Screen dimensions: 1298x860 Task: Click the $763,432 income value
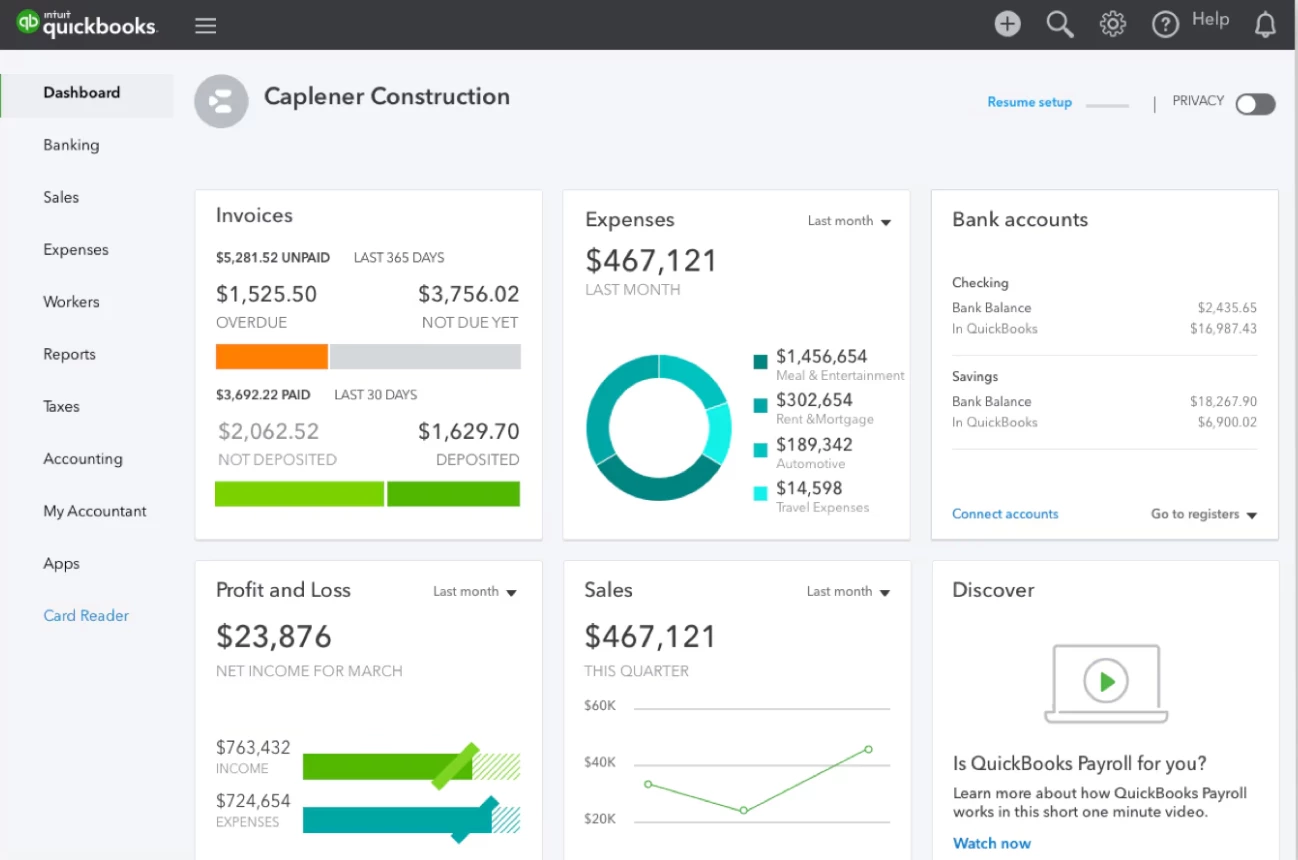tap(253, 747)
